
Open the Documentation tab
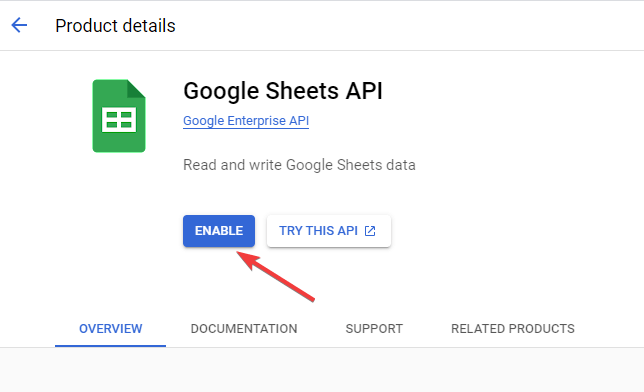[x=244, y=329]
